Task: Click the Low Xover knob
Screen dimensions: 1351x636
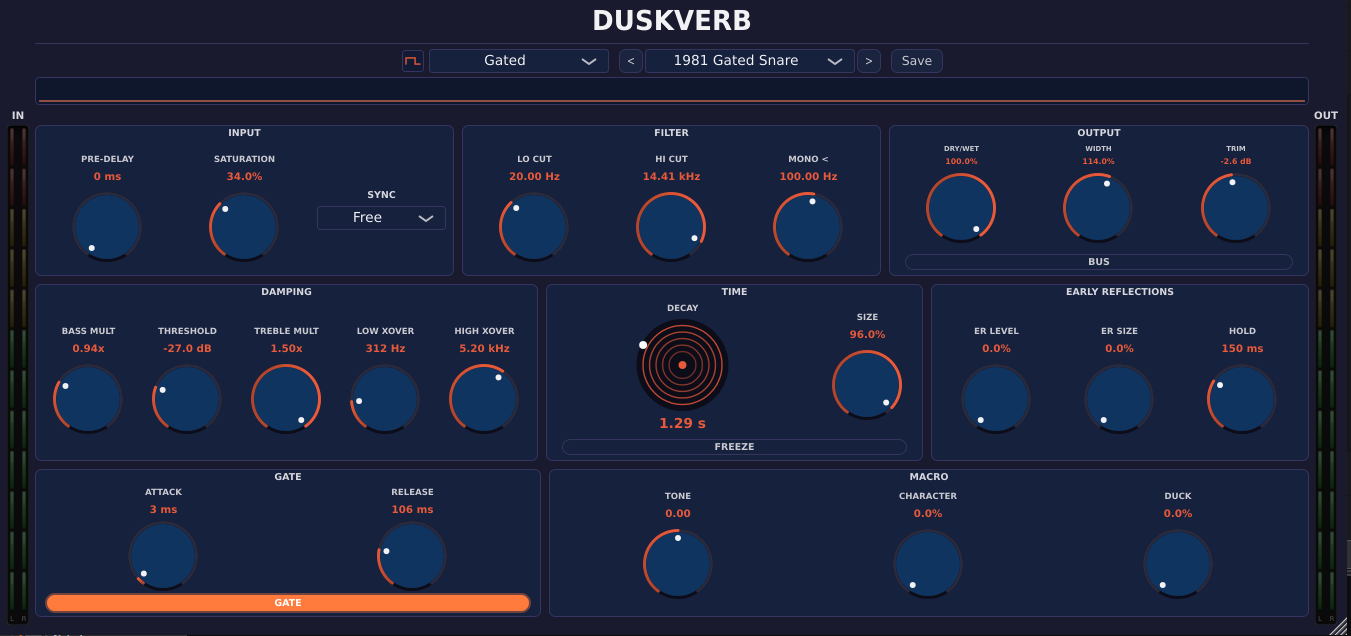Action: (x=385, y=399)
